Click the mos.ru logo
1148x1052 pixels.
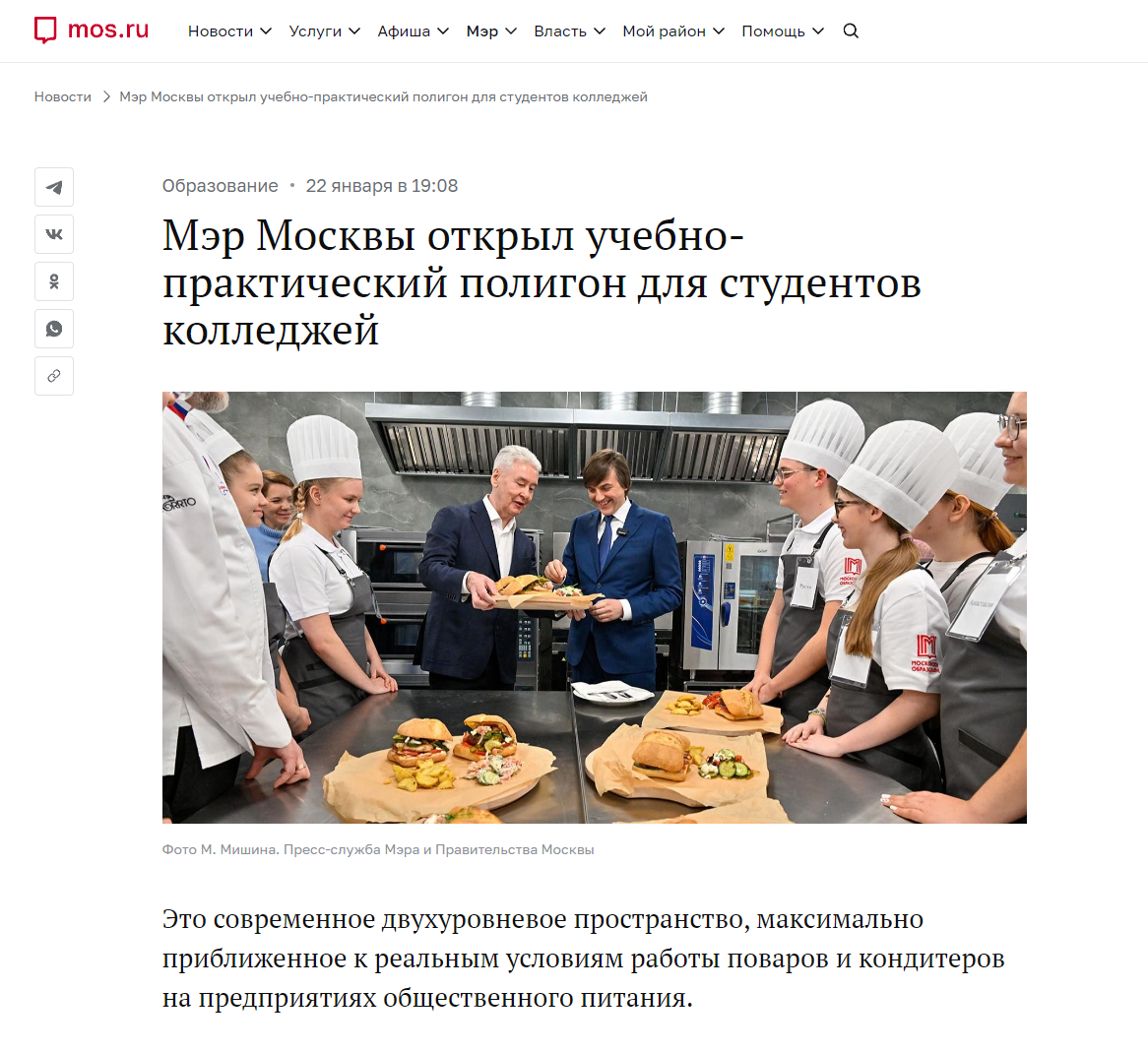pyautogui.click(x=92, y=30)
